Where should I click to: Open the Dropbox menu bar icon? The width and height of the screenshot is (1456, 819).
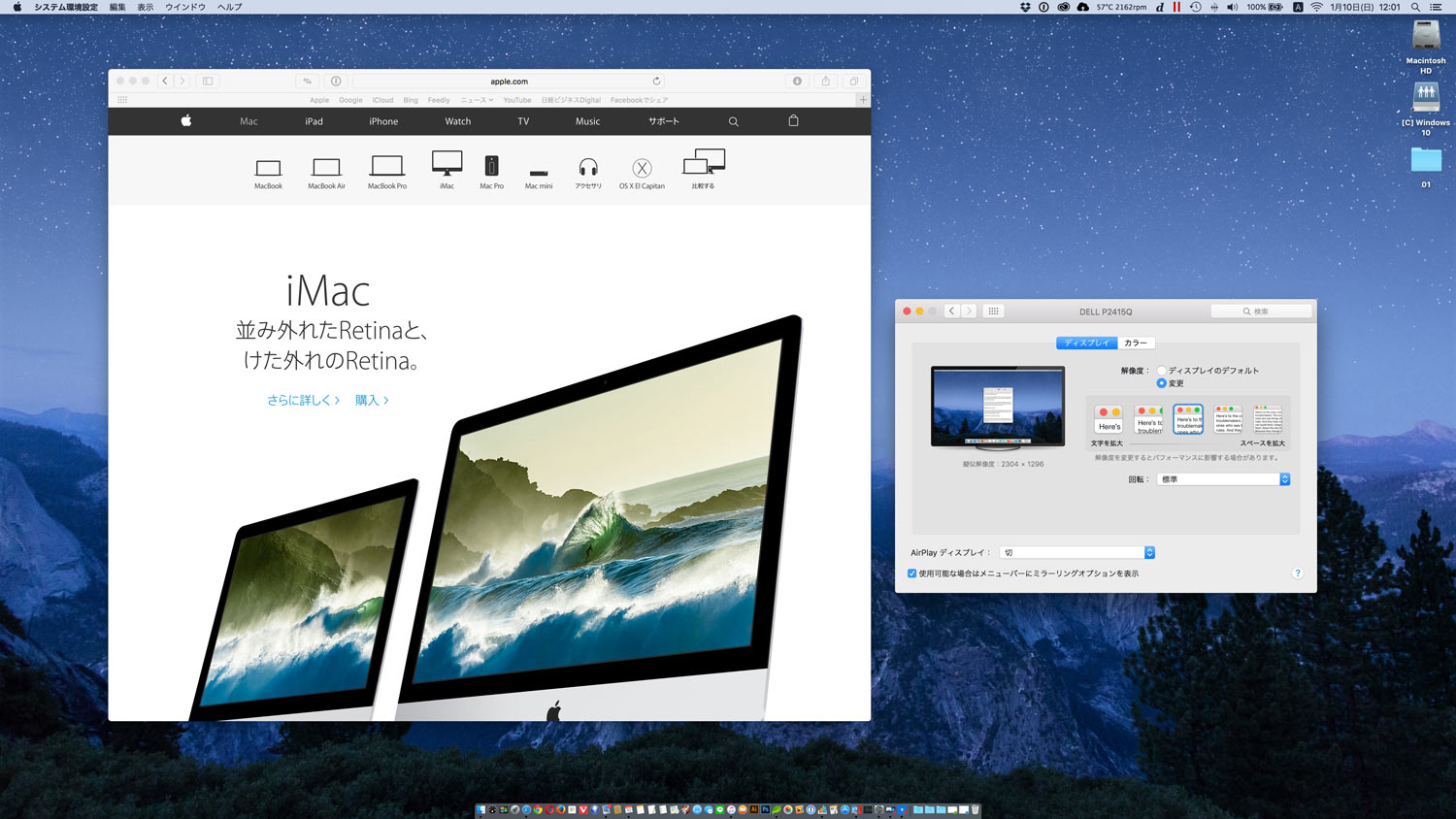(1025, 7)
